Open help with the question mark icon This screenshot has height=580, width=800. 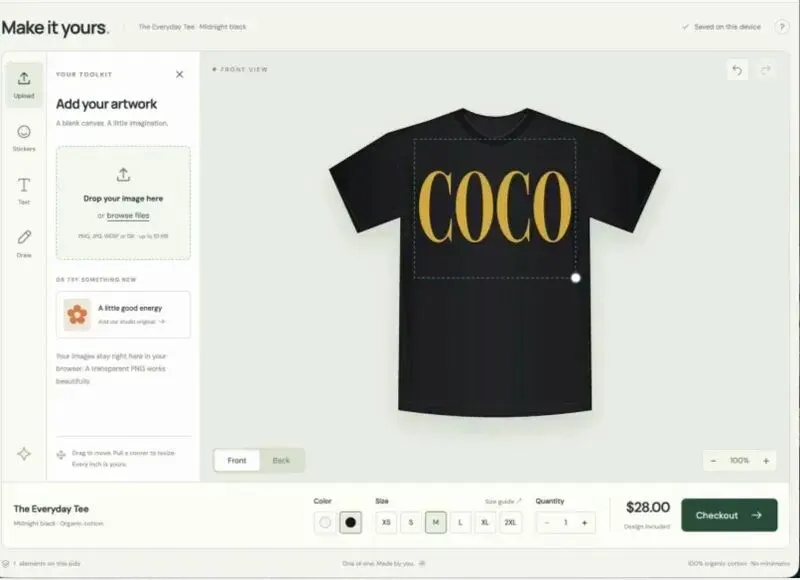pyautogui.click(x=782, y=27)
